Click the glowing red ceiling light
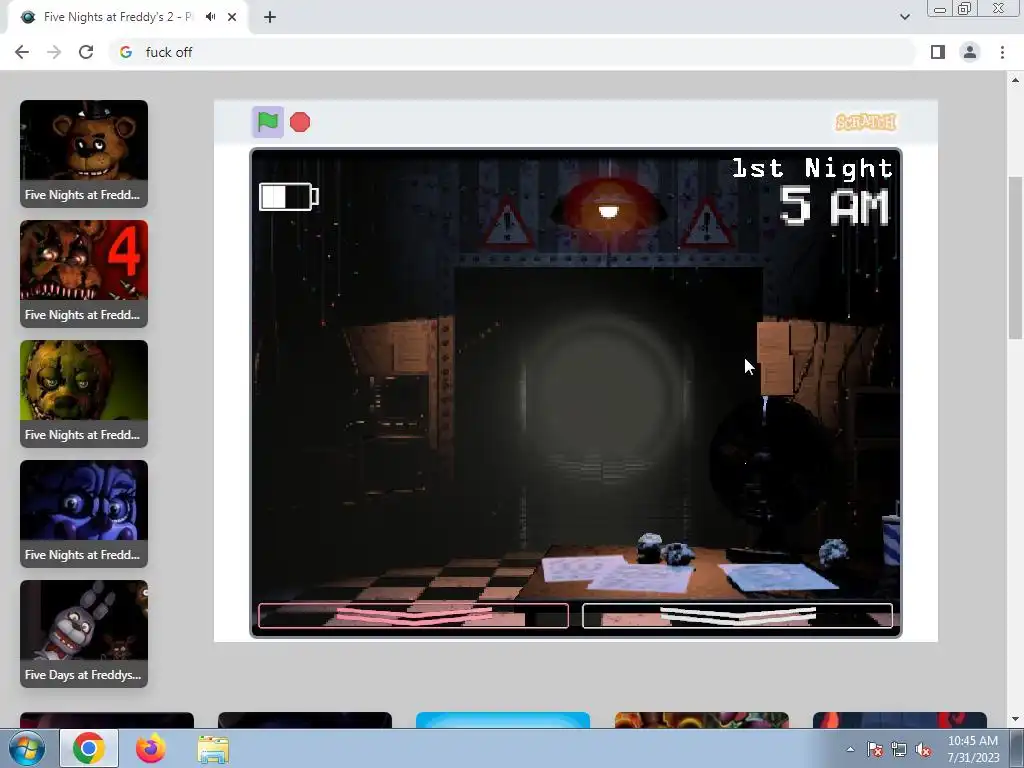 point(608,209)
